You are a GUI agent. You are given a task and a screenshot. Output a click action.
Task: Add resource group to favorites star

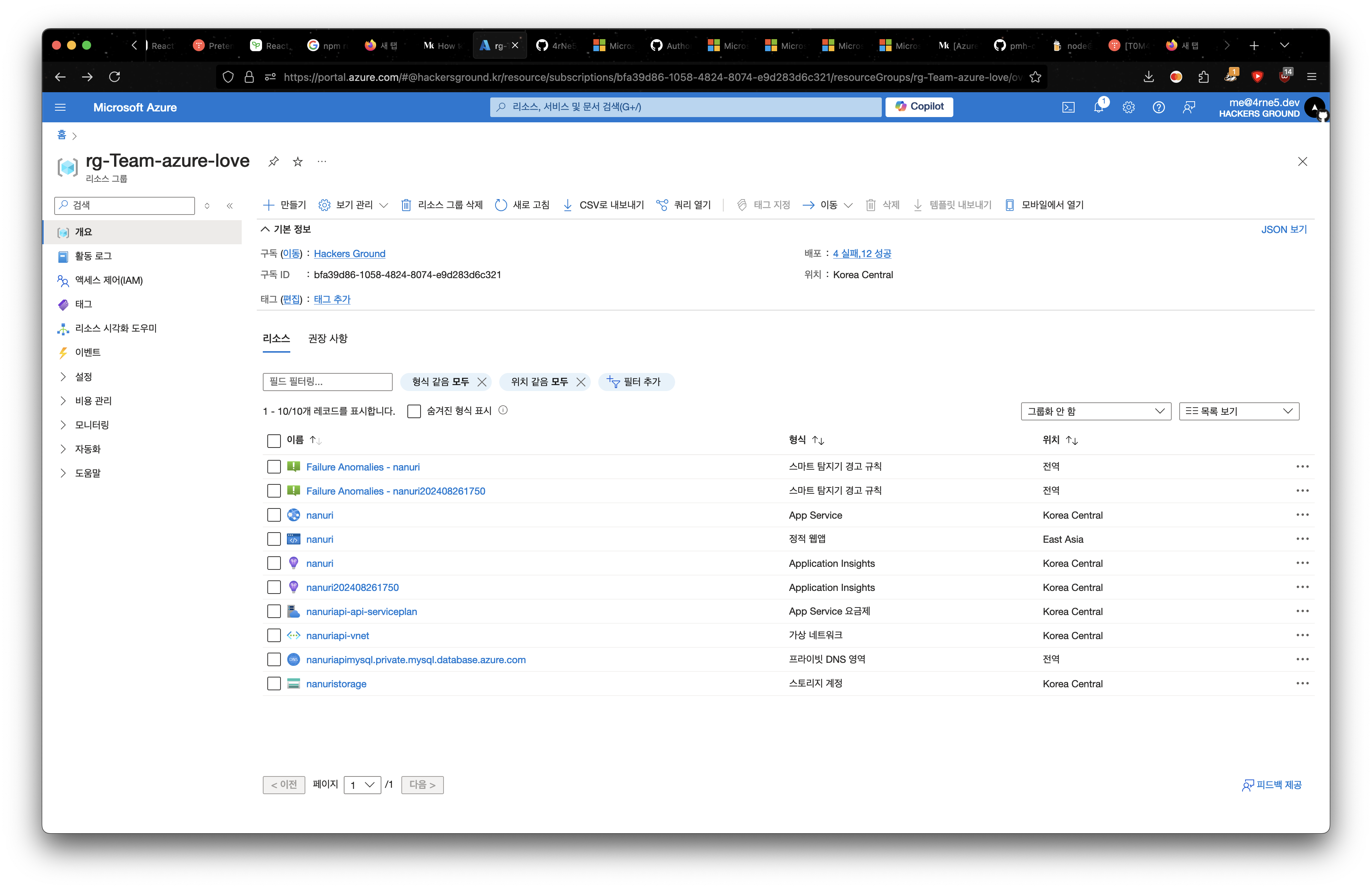click(x=297, y=161)
